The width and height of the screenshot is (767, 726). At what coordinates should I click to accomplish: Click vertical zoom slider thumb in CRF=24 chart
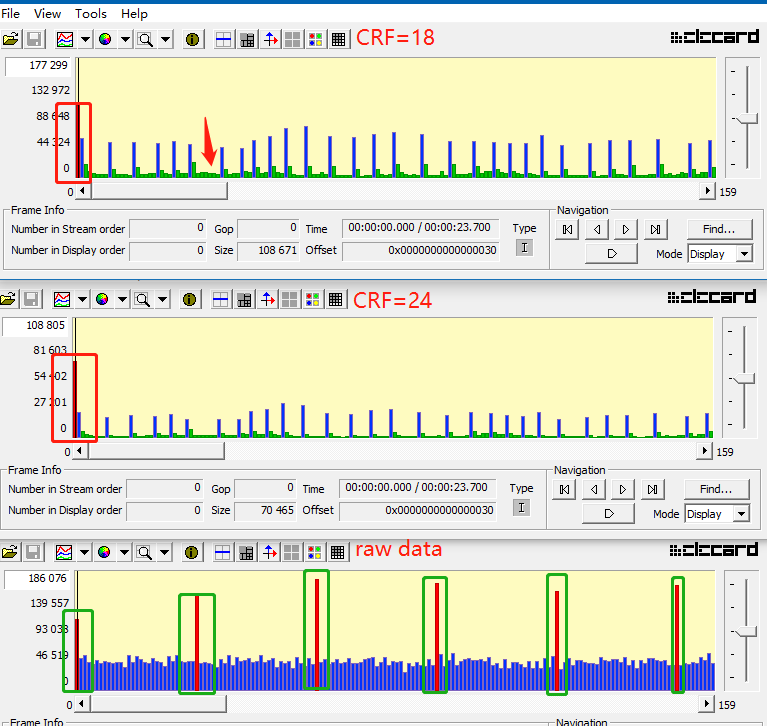click(x=744, y=379)
